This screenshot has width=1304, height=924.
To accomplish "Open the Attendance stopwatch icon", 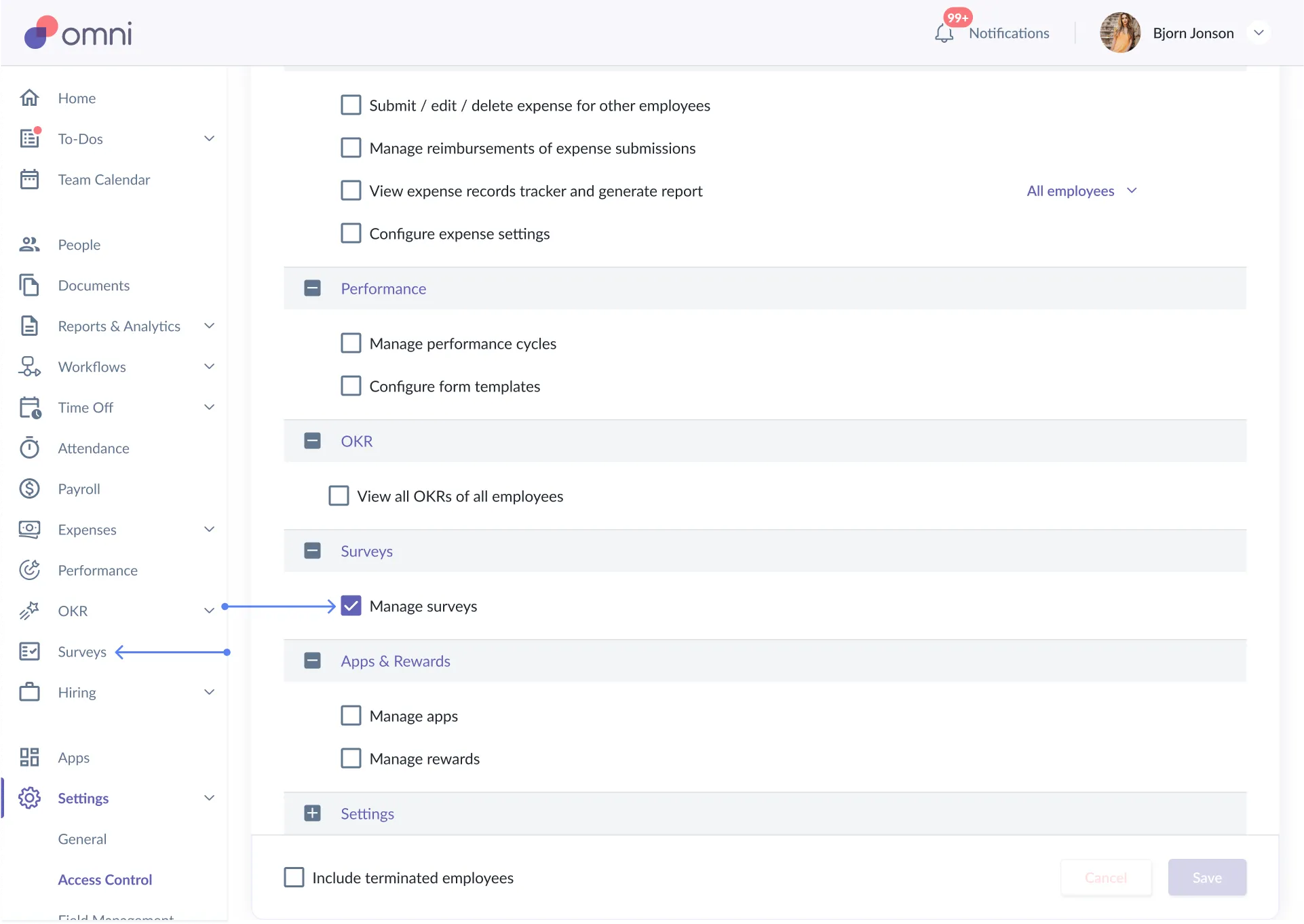I will tap(29, 448).
